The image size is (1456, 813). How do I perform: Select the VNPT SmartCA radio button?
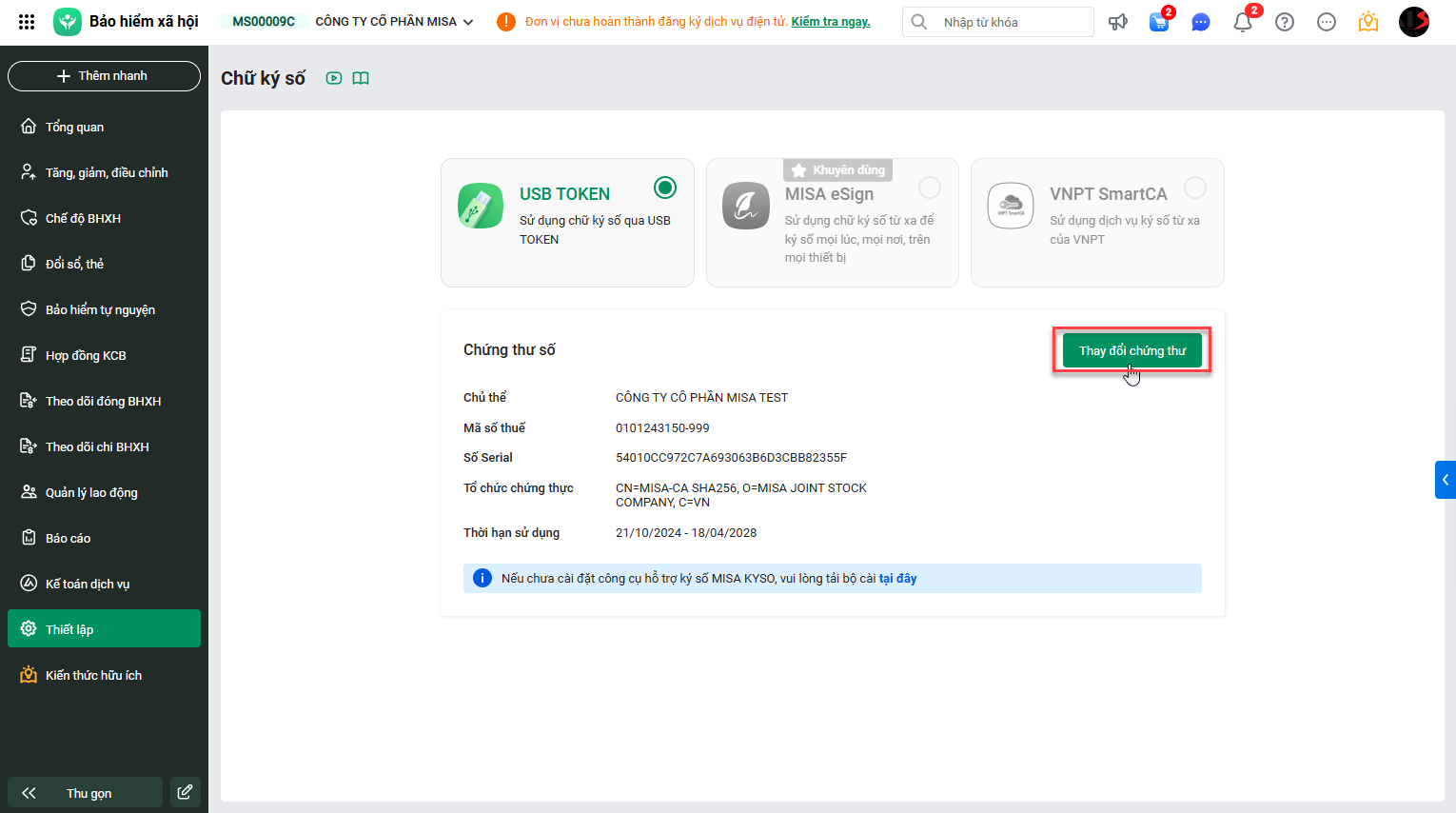[1195, 188]
